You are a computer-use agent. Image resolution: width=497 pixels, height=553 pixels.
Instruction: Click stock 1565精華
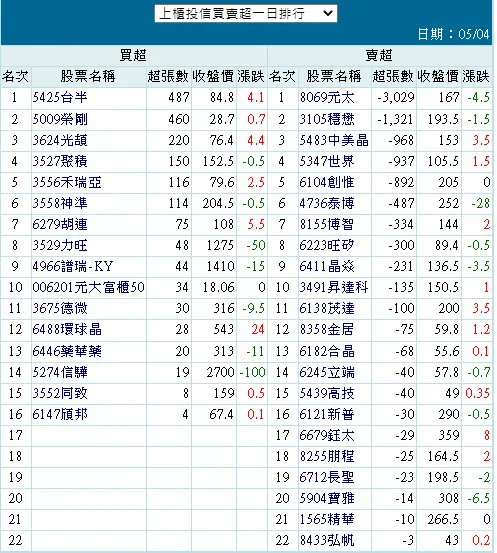327,519
